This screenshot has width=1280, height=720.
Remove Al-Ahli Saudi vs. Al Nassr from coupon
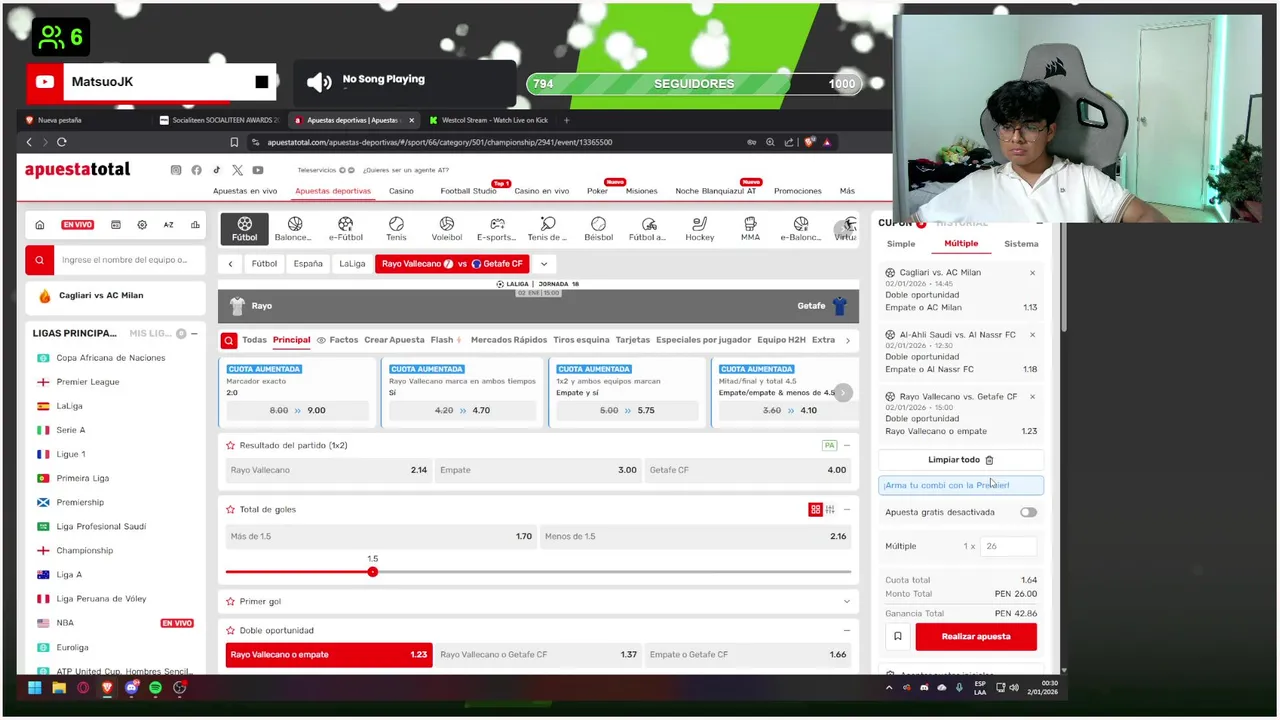point(1032,335)
